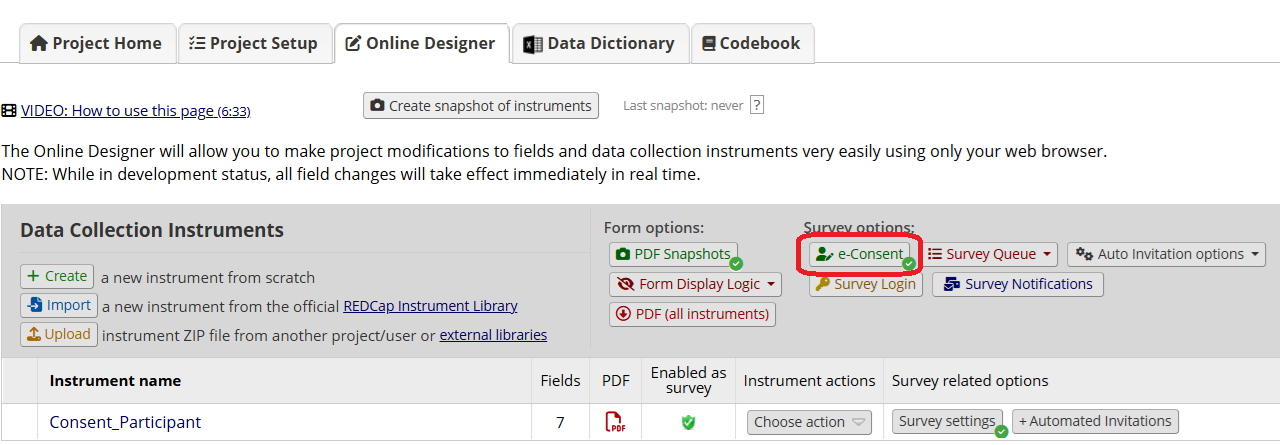Select the Online Designer tab

pyautogui.click(x=421, y=43)
